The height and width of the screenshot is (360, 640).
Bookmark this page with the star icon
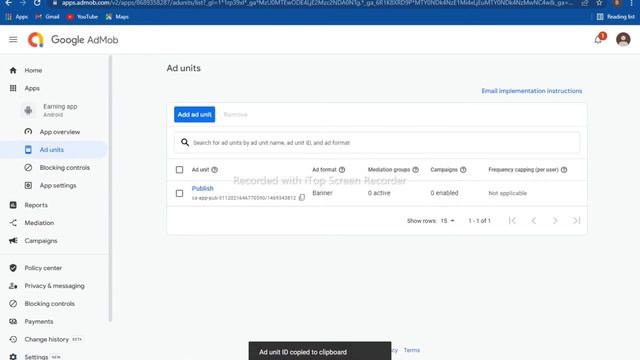click(599, 3)
